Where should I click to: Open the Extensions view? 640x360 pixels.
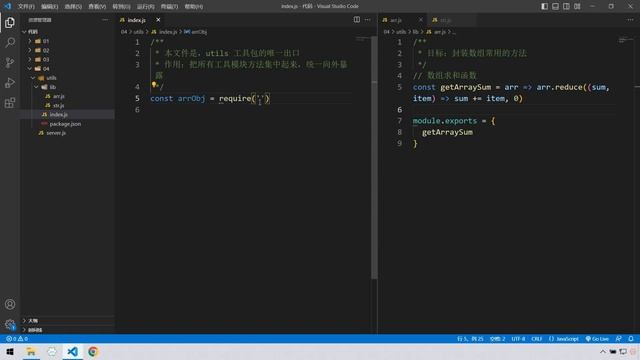(10, 102)
